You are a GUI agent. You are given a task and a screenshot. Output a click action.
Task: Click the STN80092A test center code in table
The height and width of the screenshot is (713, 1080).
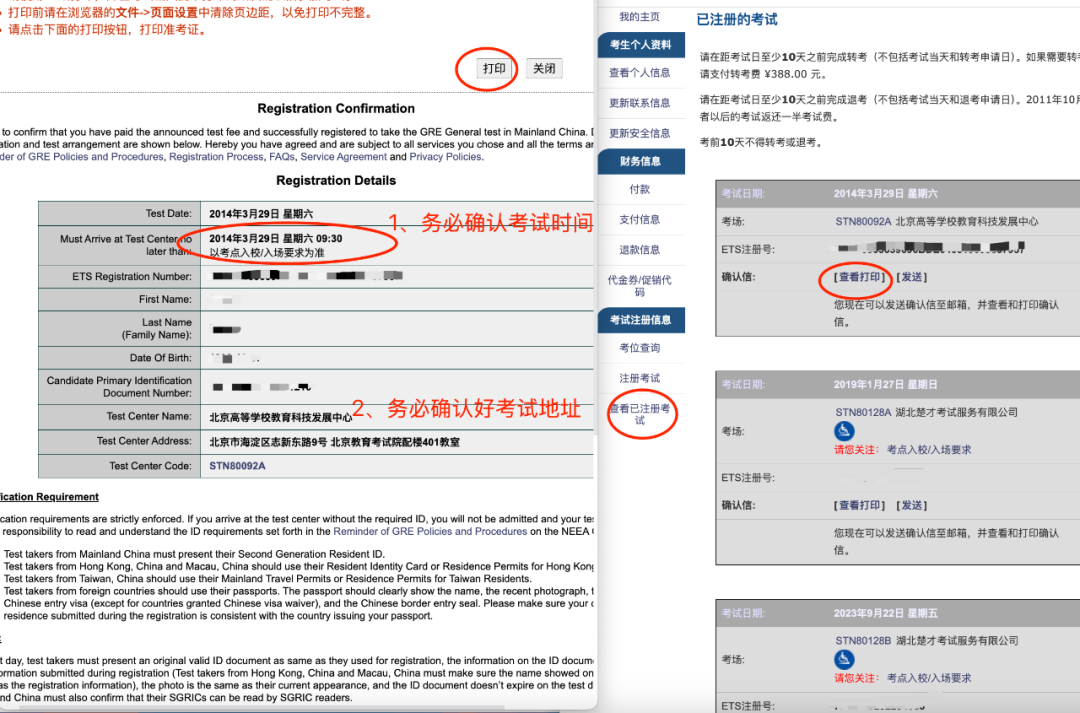237,466
